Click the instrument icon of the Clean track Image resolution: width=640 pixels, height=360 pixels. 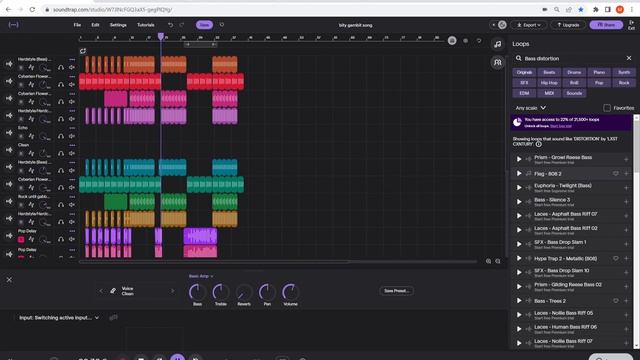point(9,150)
